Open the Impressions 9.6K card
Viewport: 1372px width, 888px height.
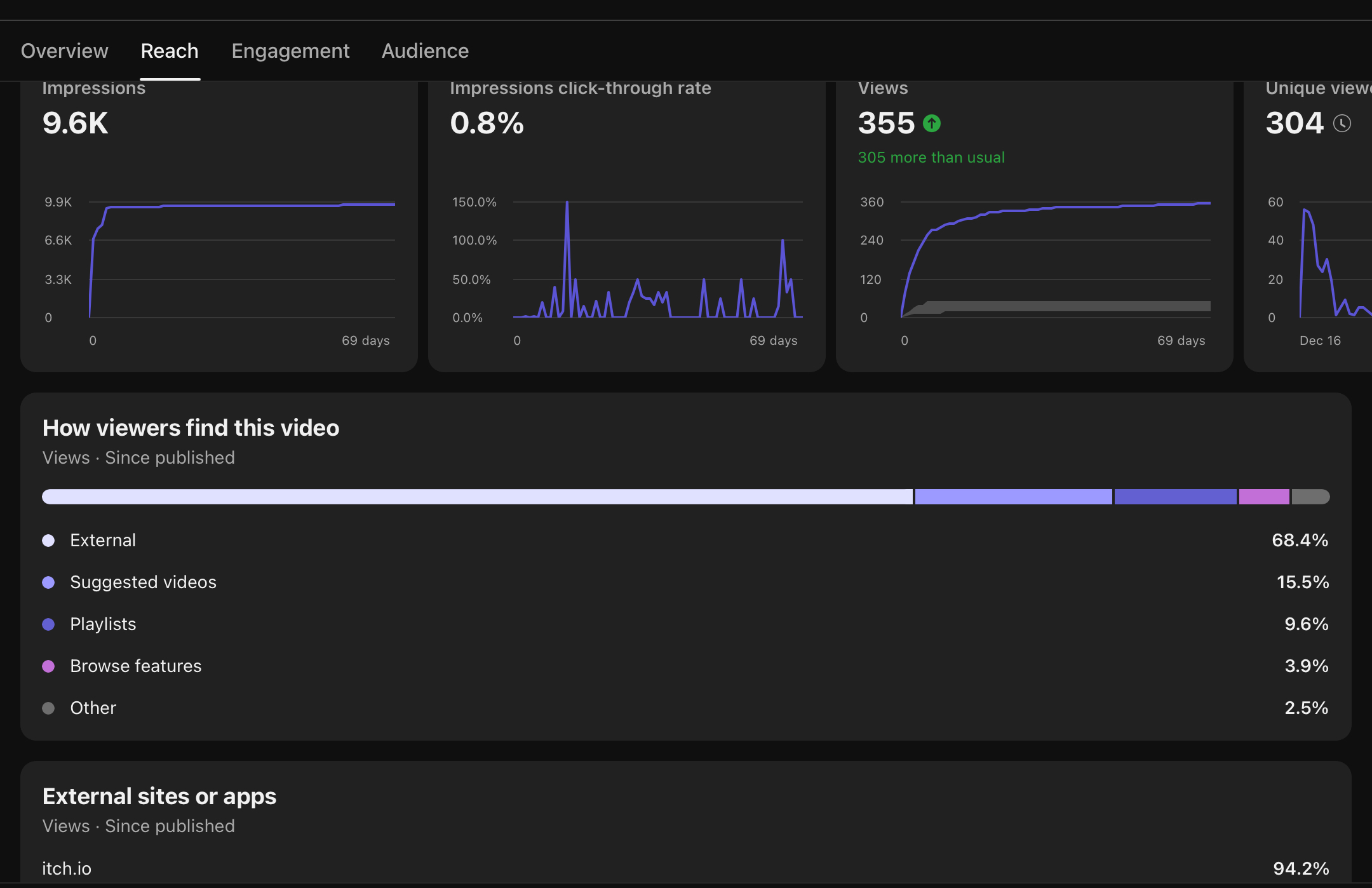pos(75,123)
